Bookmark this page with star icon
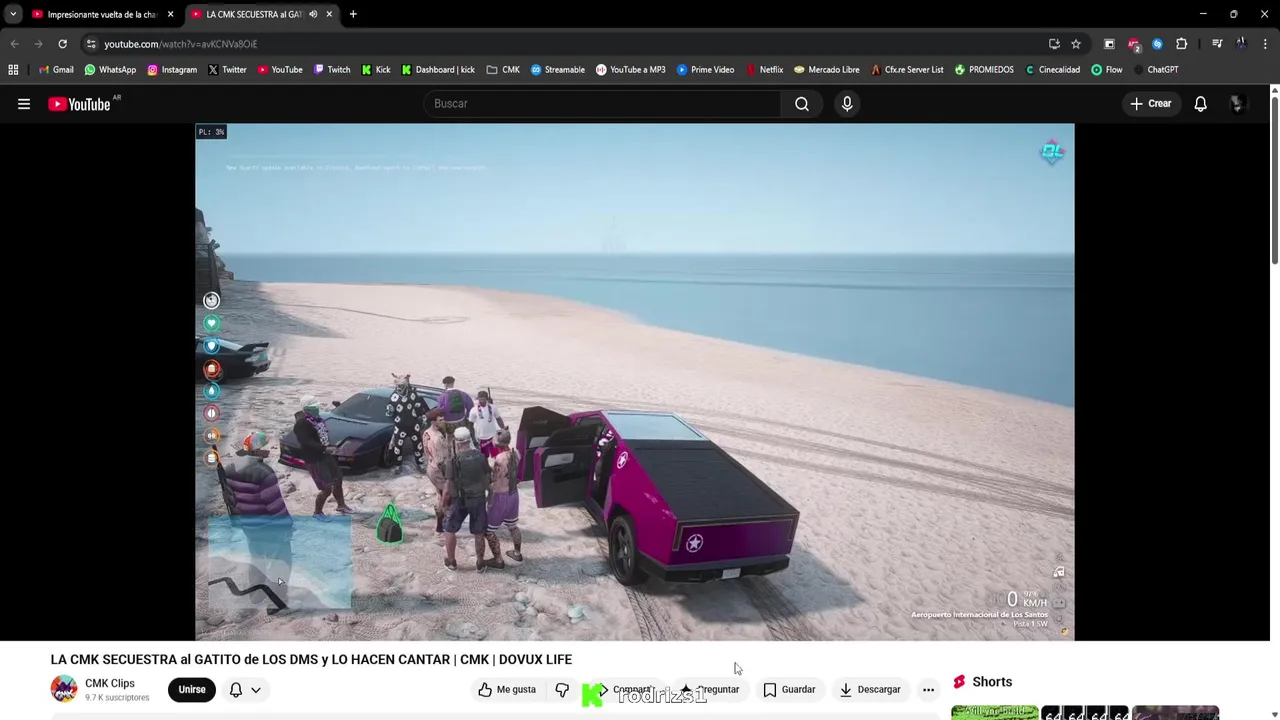 (1076, 44)
